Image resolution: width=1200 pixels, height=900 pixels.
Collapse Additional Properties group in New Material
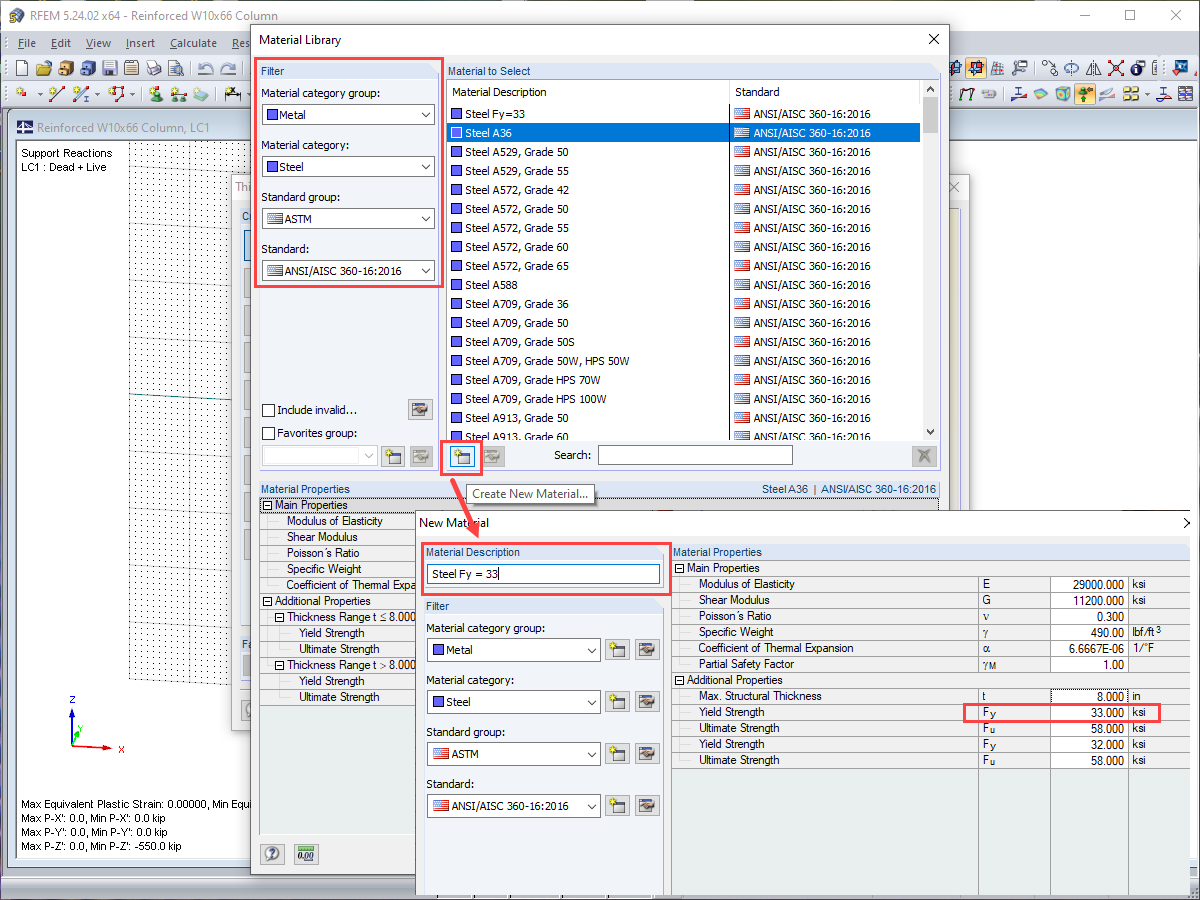point(679,680)
